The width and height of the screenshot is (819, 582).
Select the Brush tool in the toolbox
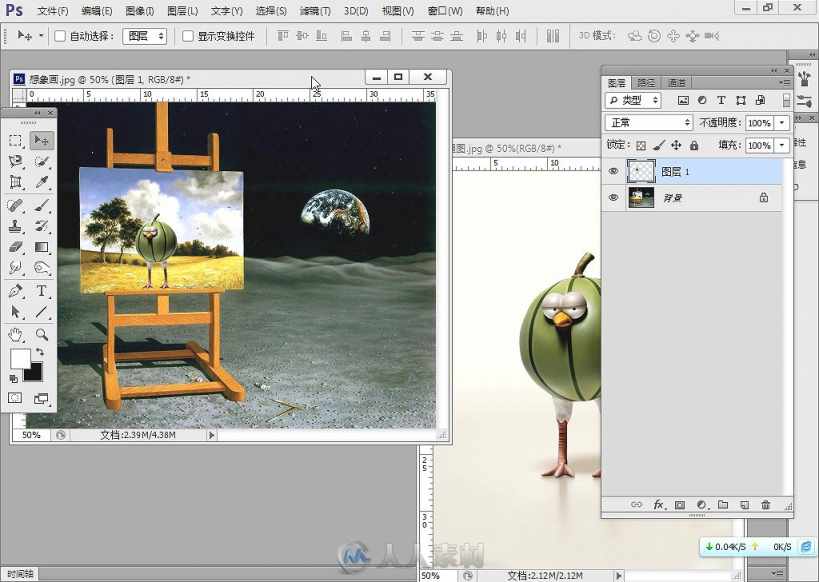(x=41, y=205)
